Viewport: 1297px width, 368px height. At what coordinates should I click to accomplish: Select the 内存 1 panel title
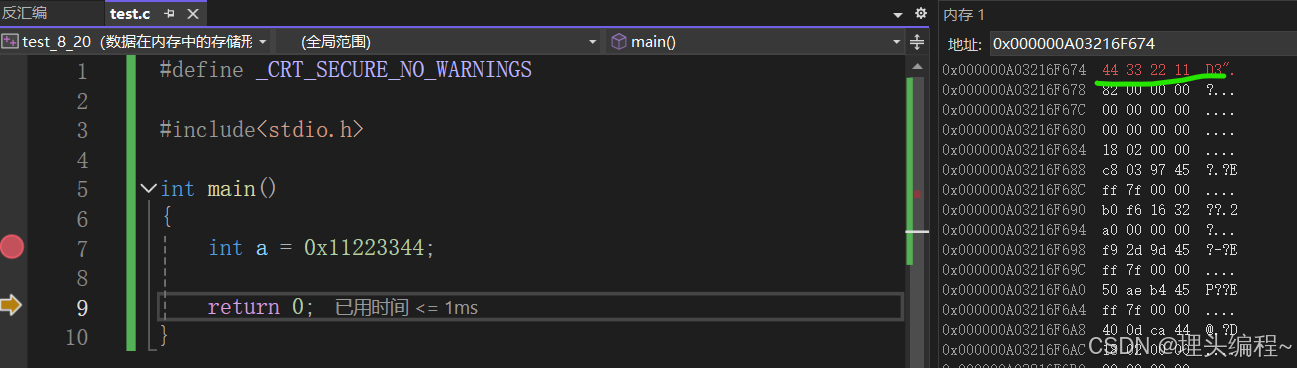point(965,14)
